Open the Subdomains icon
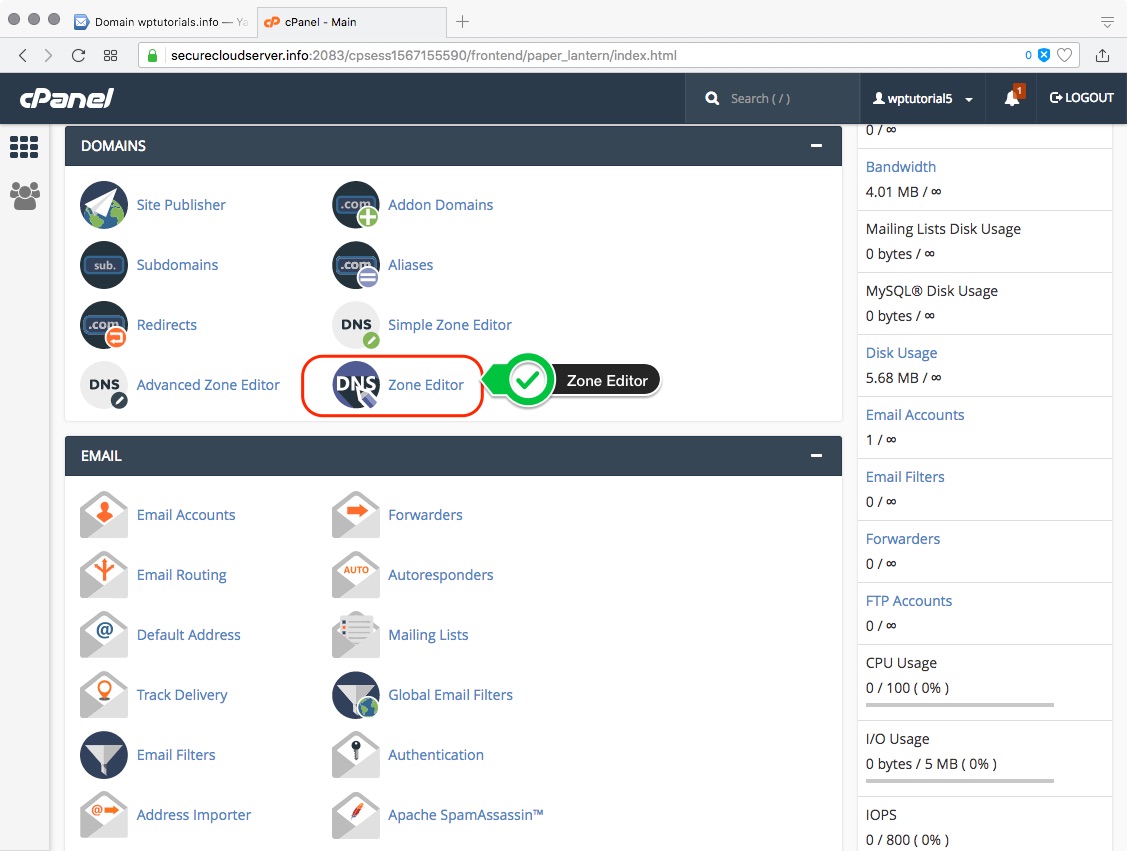The image size is (1127, 851). tap(104, 265)
